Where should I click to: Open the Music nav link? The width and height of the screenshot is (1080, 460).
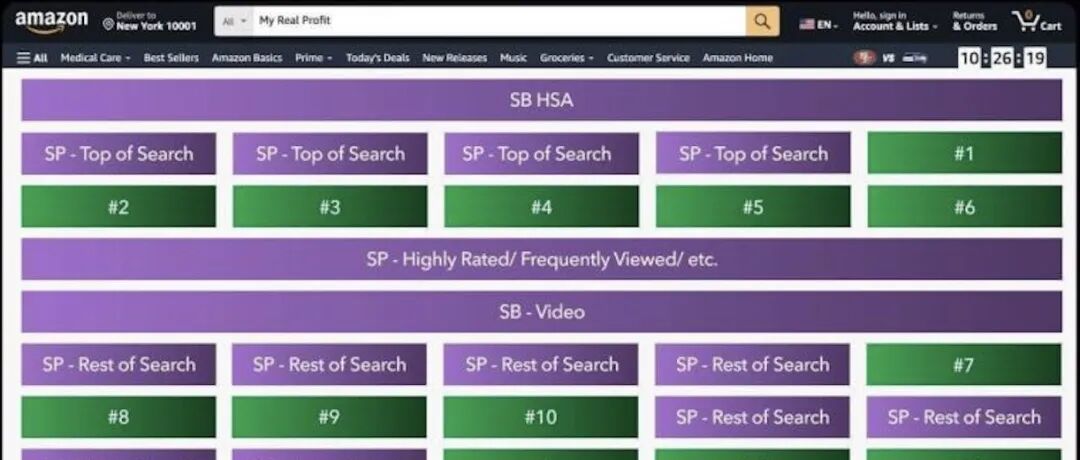pyautogui.click(x=513, y=58)
